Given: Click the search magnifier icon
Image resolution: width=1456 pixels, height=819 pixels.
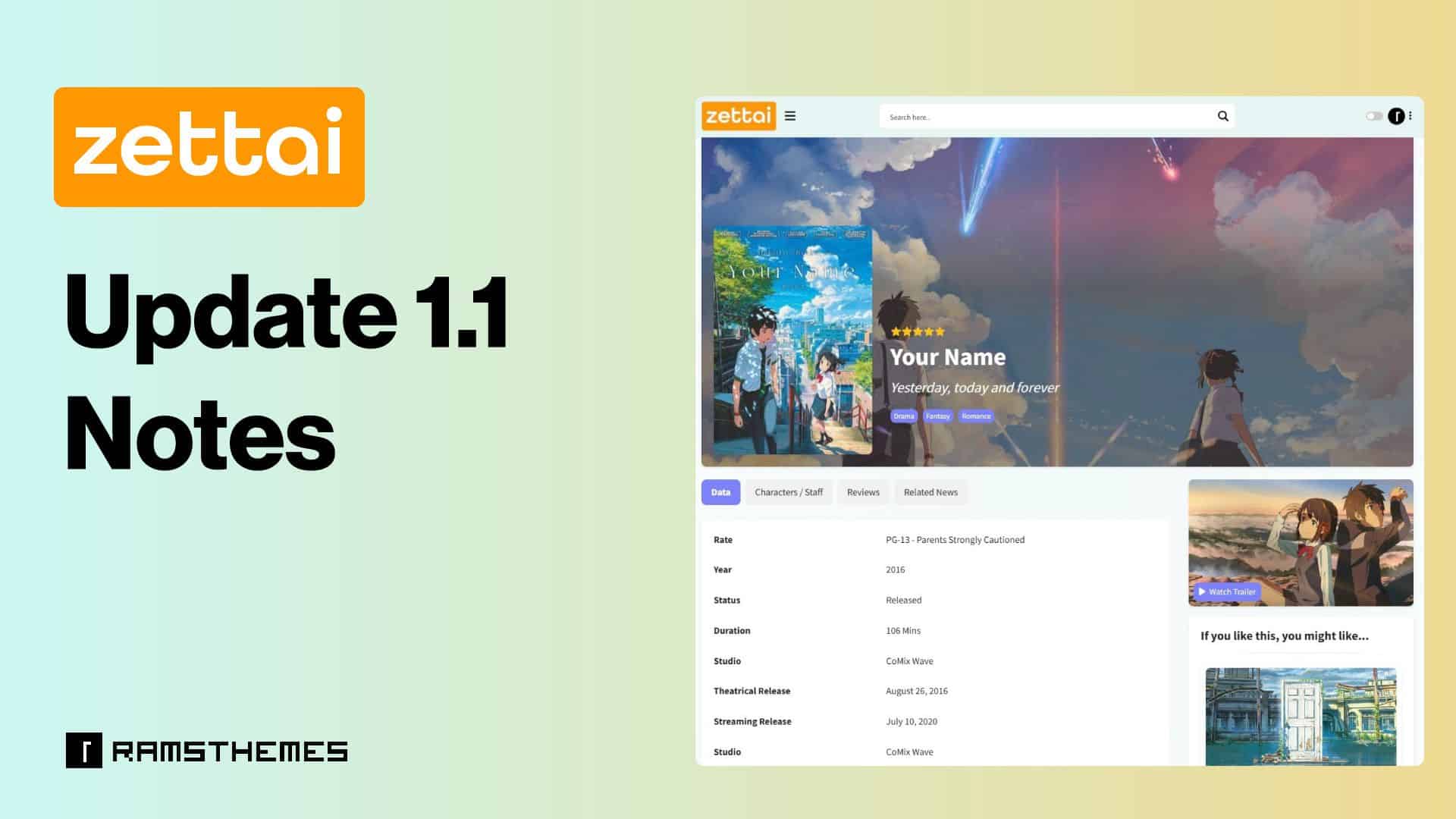Looking at the screenshot, I should (x=1222, y=116).
